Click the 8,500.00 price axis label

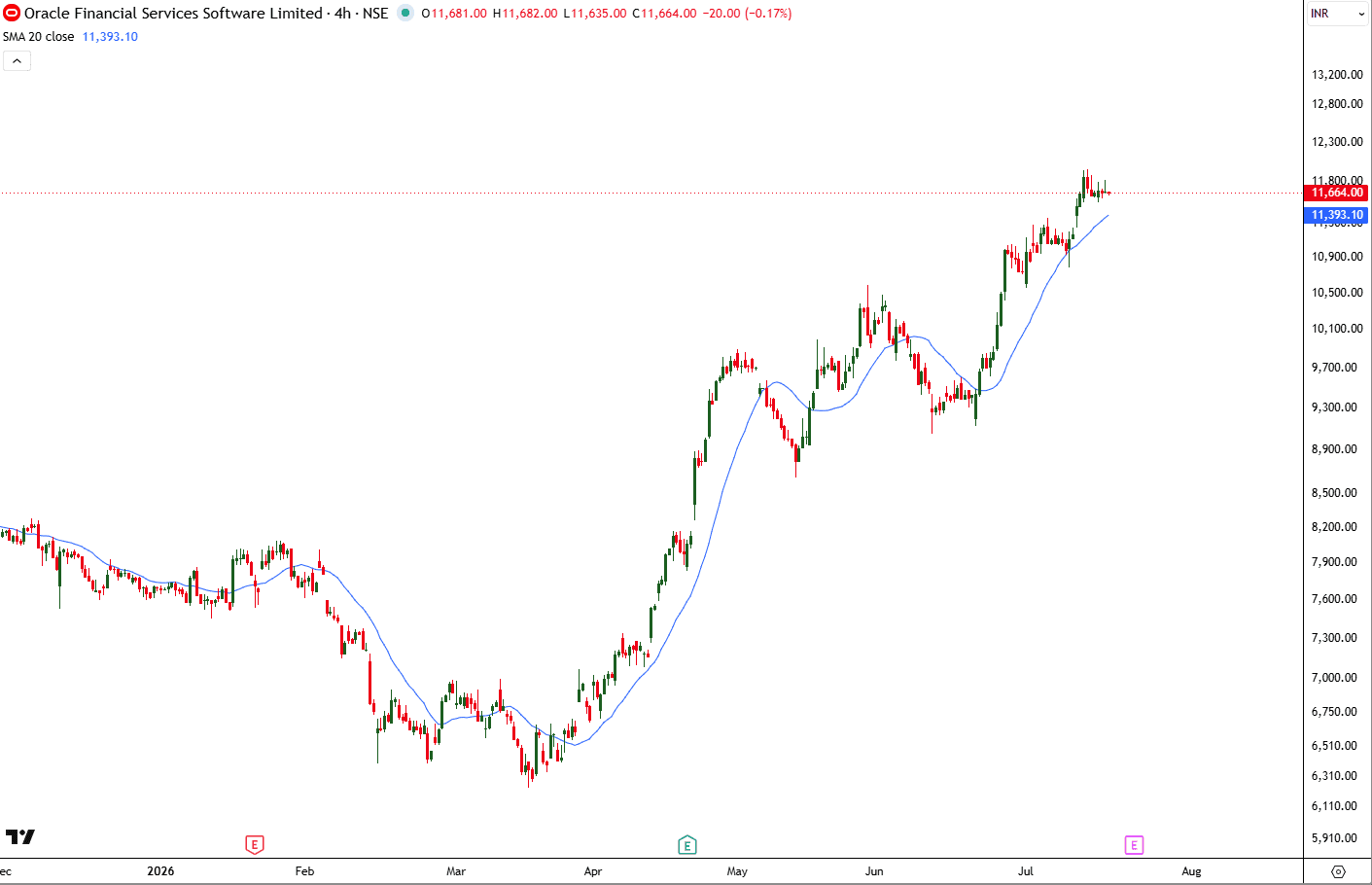(1334, 493)
